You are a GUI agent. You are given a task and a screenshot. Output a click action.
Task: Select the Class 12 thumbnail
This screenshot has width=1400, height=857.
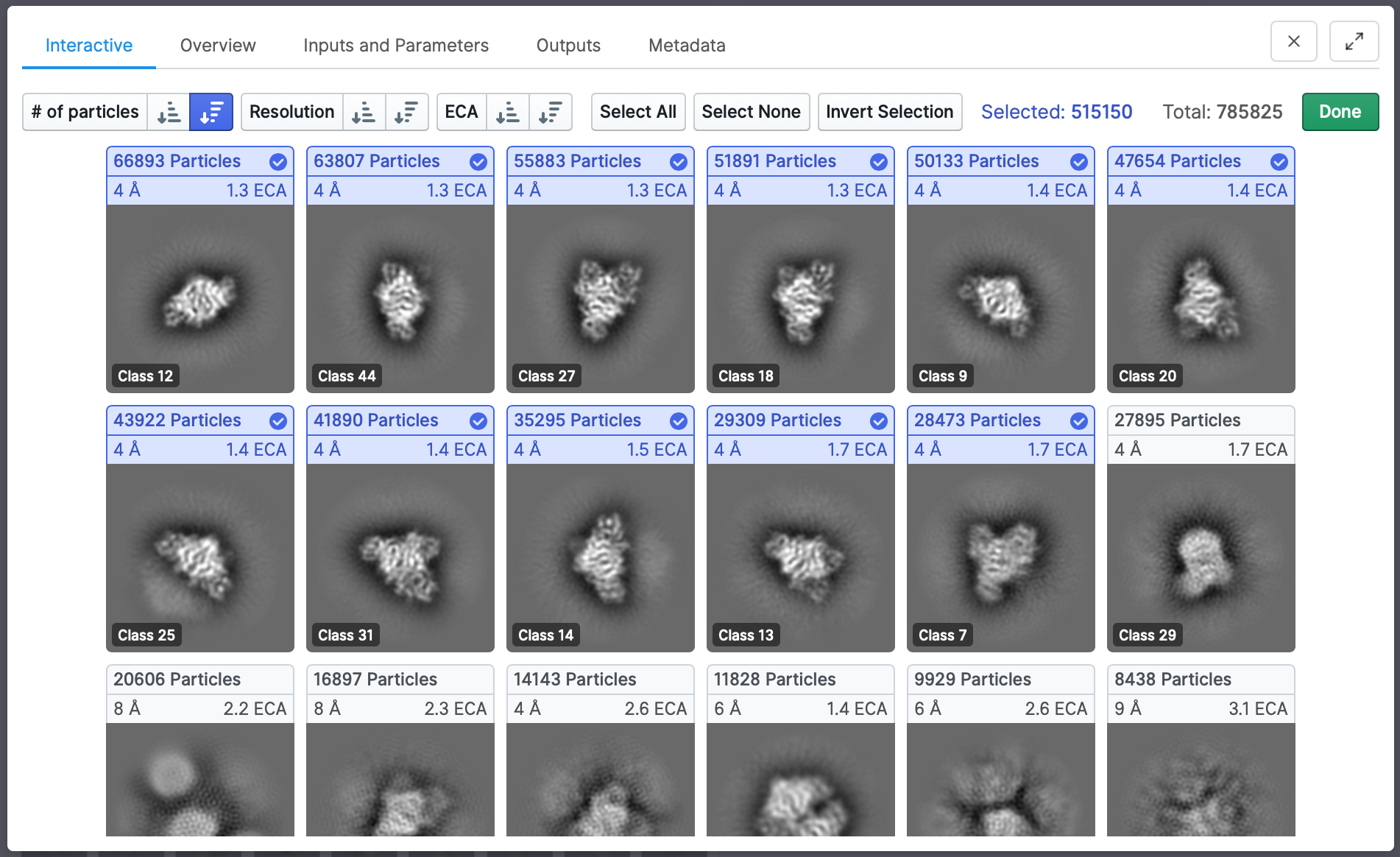[200, 299]
